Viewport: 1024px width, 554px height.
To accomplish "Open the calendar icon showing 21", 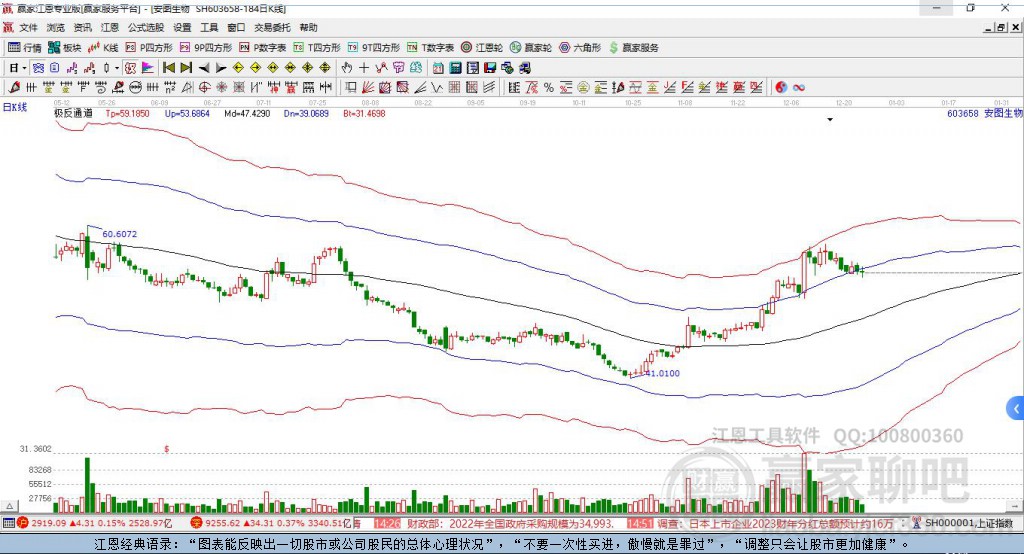I will coord(438,68).
